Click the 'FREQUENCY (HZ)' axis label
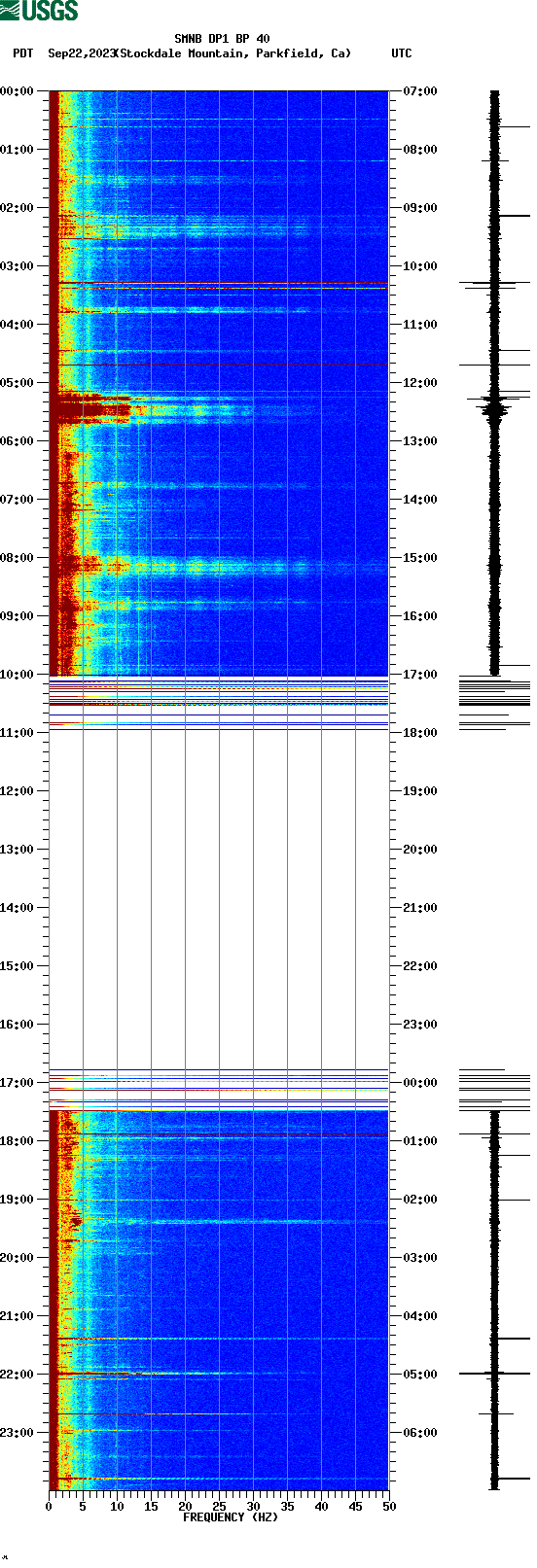The width and height of the screenshot is (537, 1568). pos(231,1517)
